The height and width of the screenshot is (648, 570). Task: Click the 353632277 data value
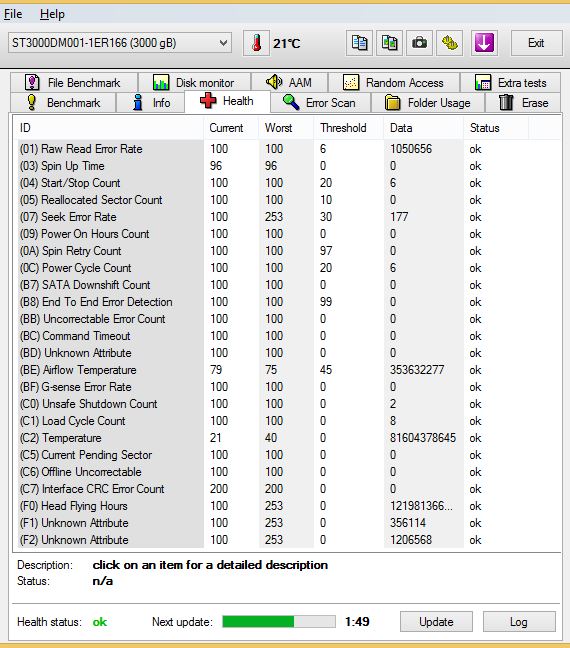tap(417, 370)
